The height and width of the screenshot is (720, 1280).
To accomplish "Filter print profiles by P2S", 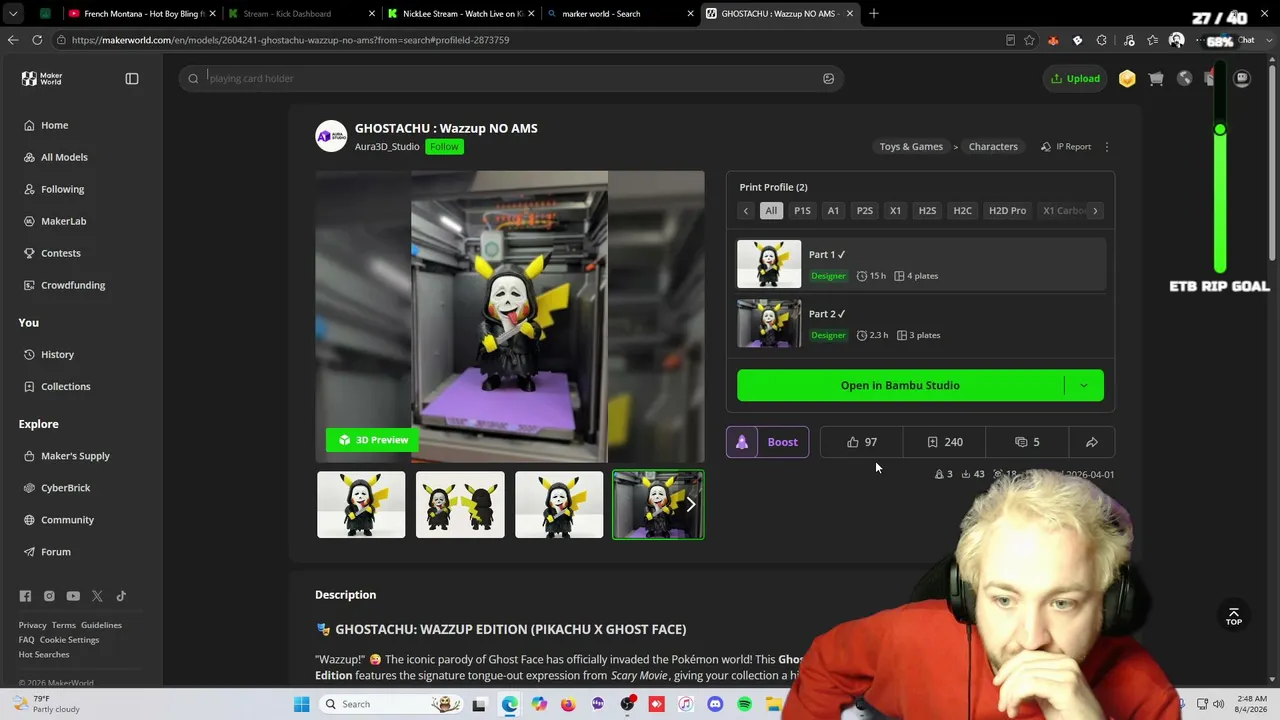I will 865,211.
